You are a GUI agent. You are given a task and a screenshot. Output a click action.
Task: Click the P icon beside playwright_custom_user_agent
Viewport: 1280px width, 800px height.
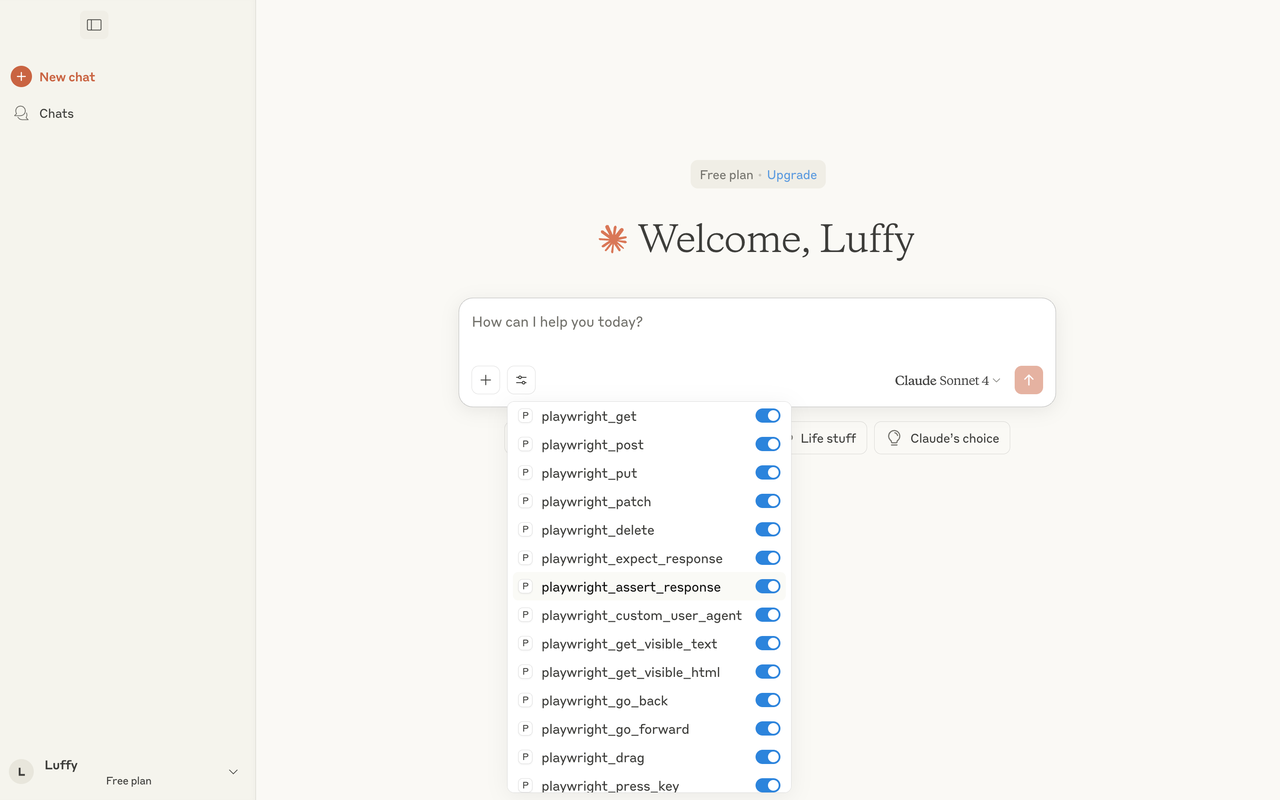525,615
